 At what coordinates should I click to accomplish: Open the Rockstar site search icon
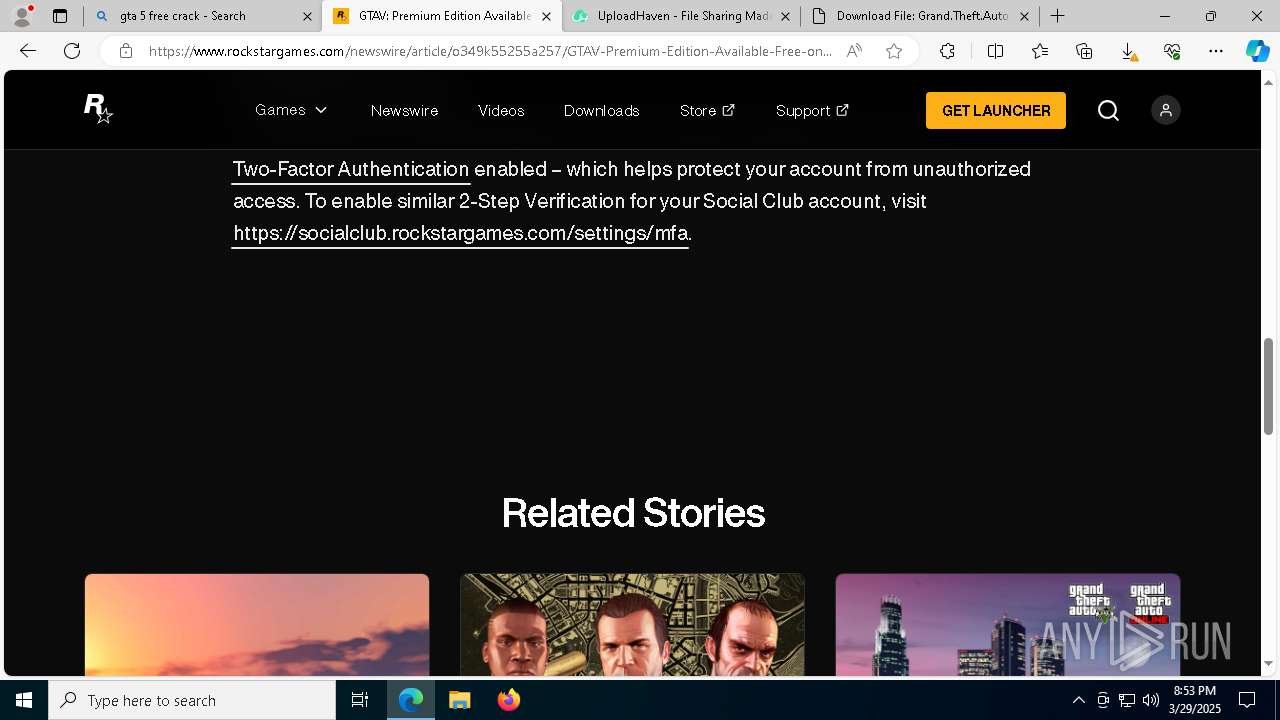click(x=1108, y=111)
